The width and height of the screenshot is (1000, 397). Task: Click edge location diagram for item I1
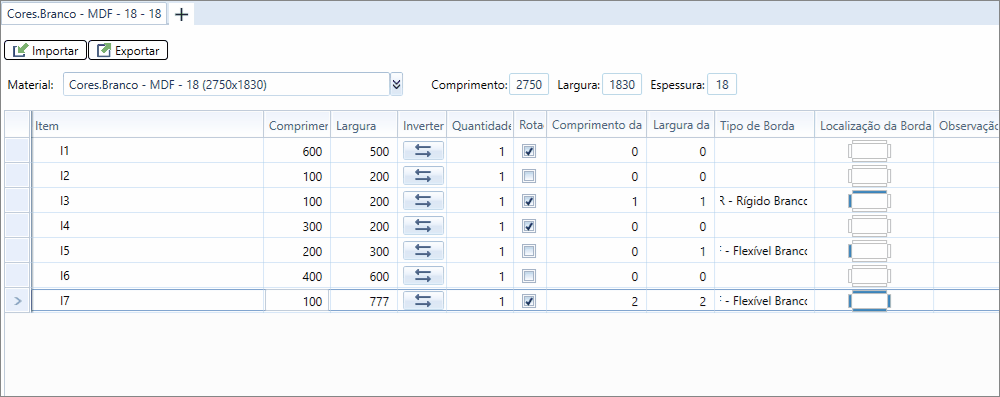click(x=869, y=151)
